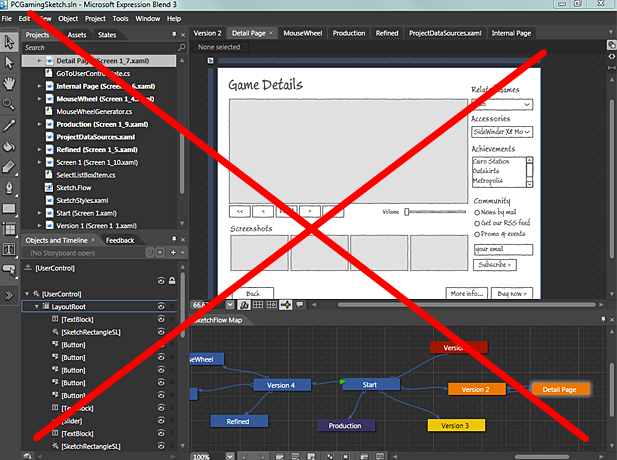This screenshot has height=460, width=617.
Task: Pin the SketchFlow Map panel
Action: (603, 320)
